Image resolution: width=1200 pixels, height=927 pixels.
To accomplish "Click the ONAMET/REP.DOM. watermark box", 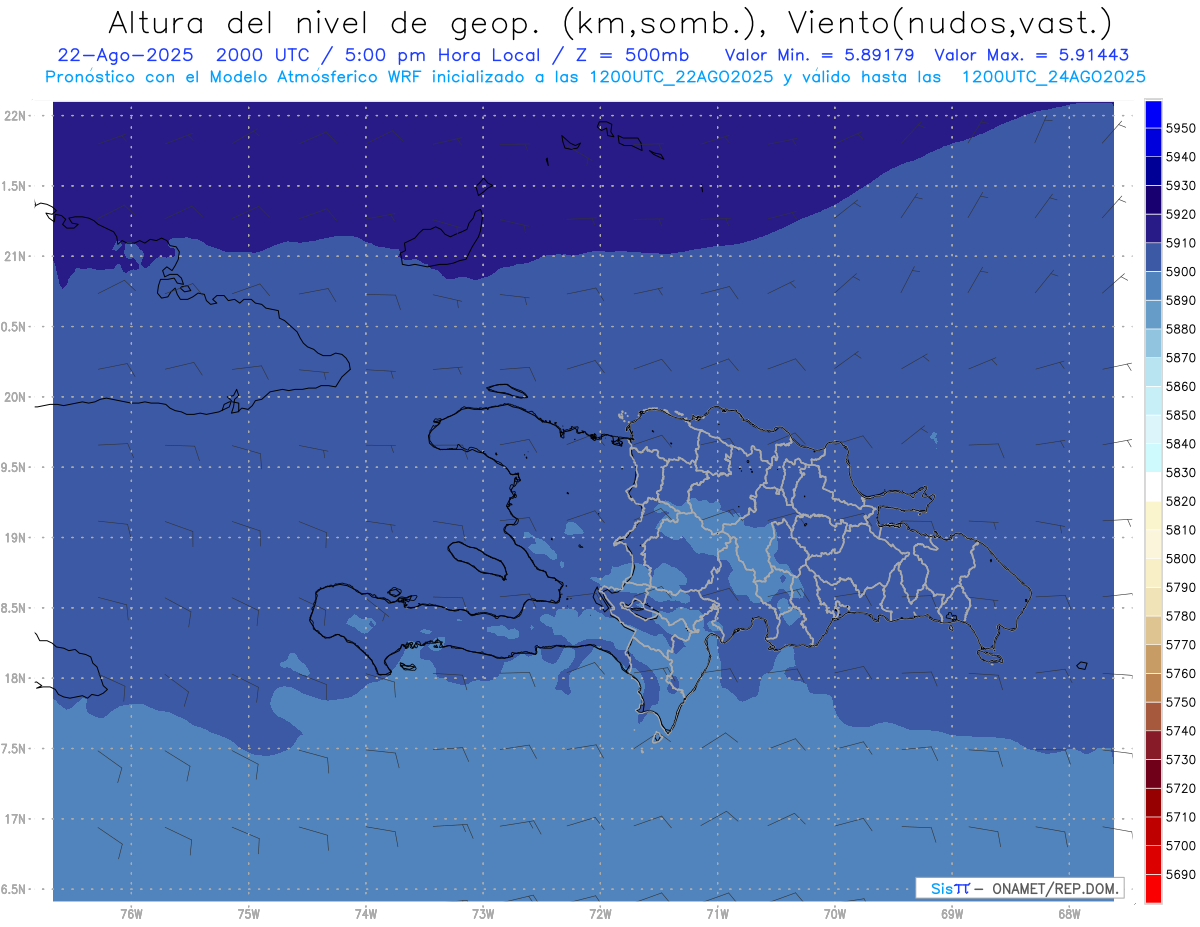I will [1019, 888].
